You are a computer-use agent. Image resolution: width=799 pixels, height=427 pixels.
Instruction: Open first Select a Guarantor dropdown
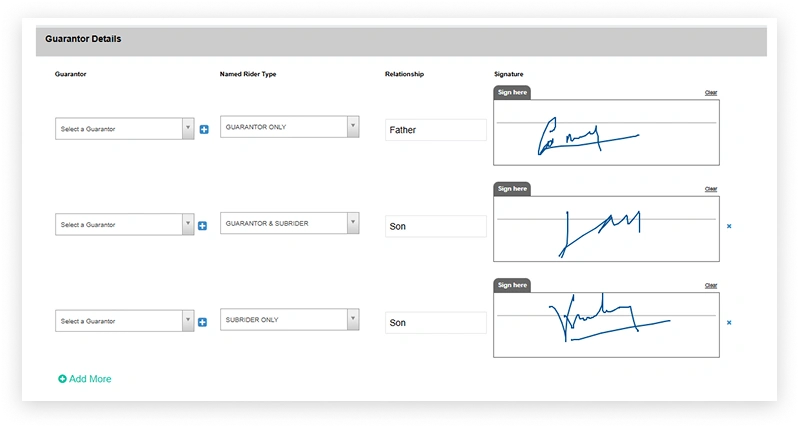point(125,129)
